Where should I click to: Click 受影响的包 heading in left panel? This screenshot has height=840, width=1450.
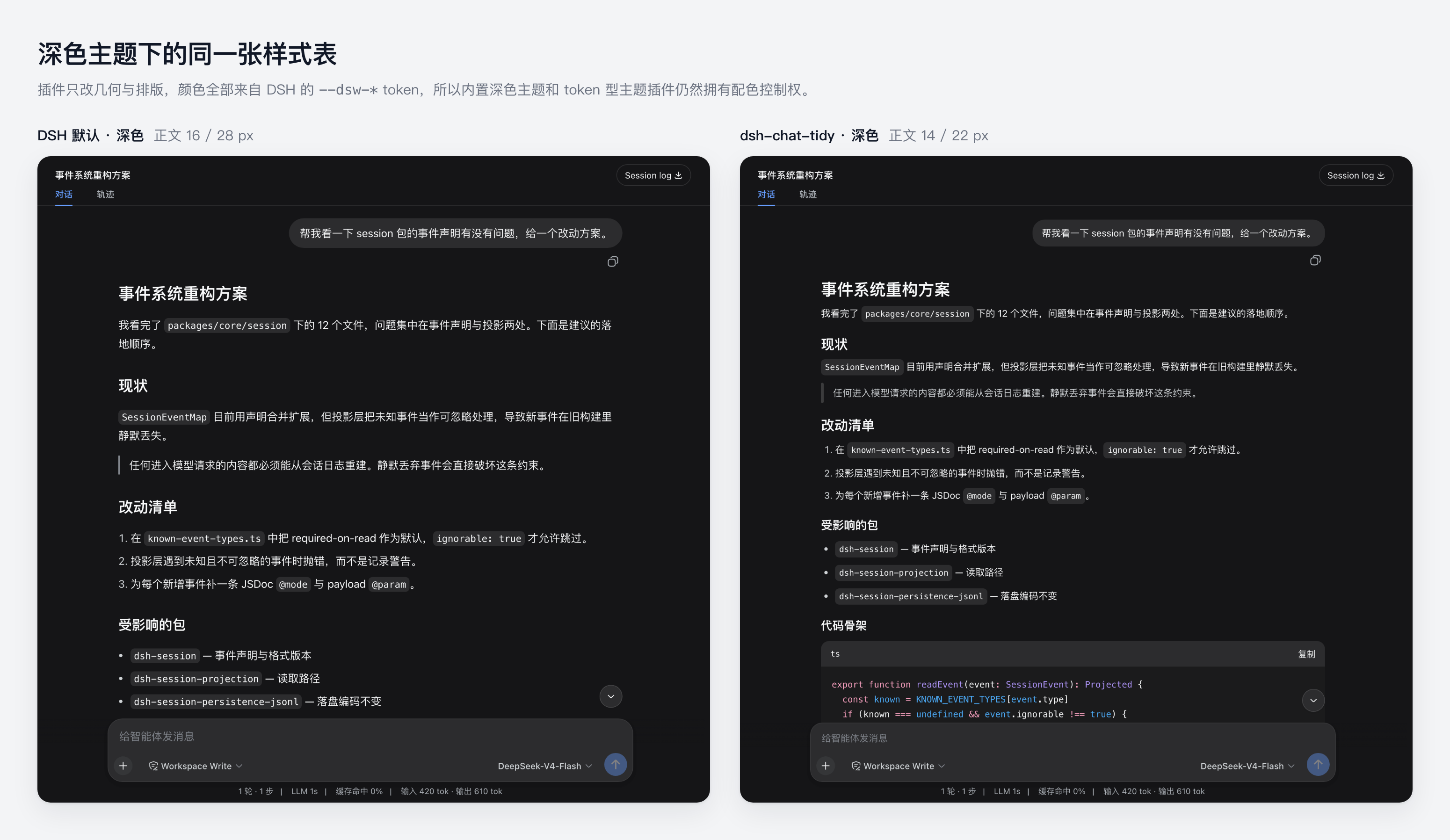click(x=152, y=625)
